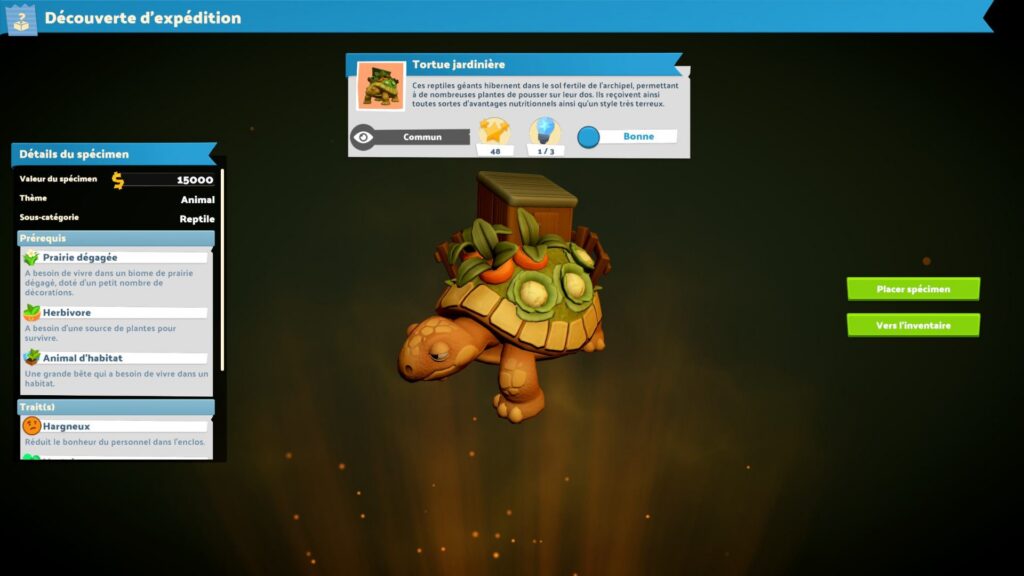Click the Herbivore plant icon
Viewport: 1024px width, 576px height.
[31, 313]
